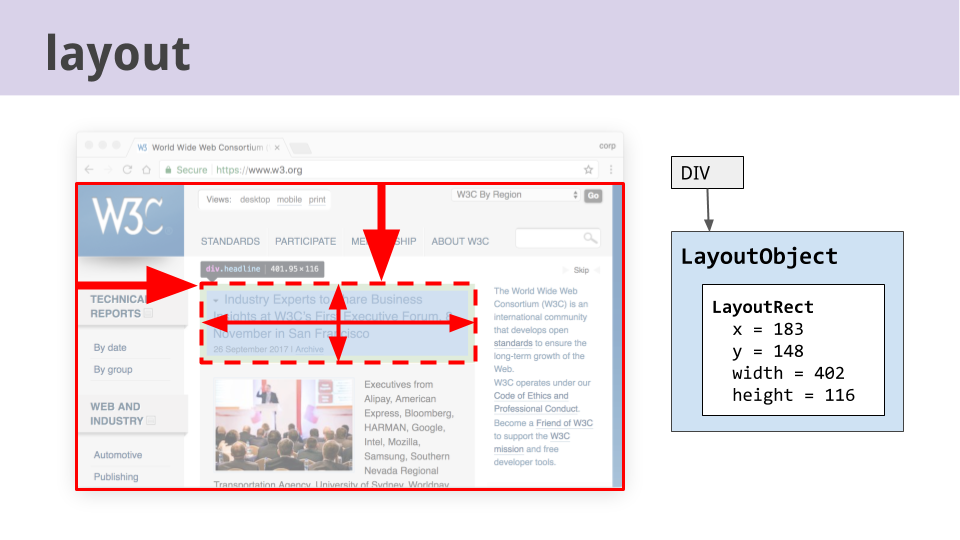Click the magnifier search icon
The height and width of the screenshot is (540, 960).
pyautogui.click(x=590, y=238)
